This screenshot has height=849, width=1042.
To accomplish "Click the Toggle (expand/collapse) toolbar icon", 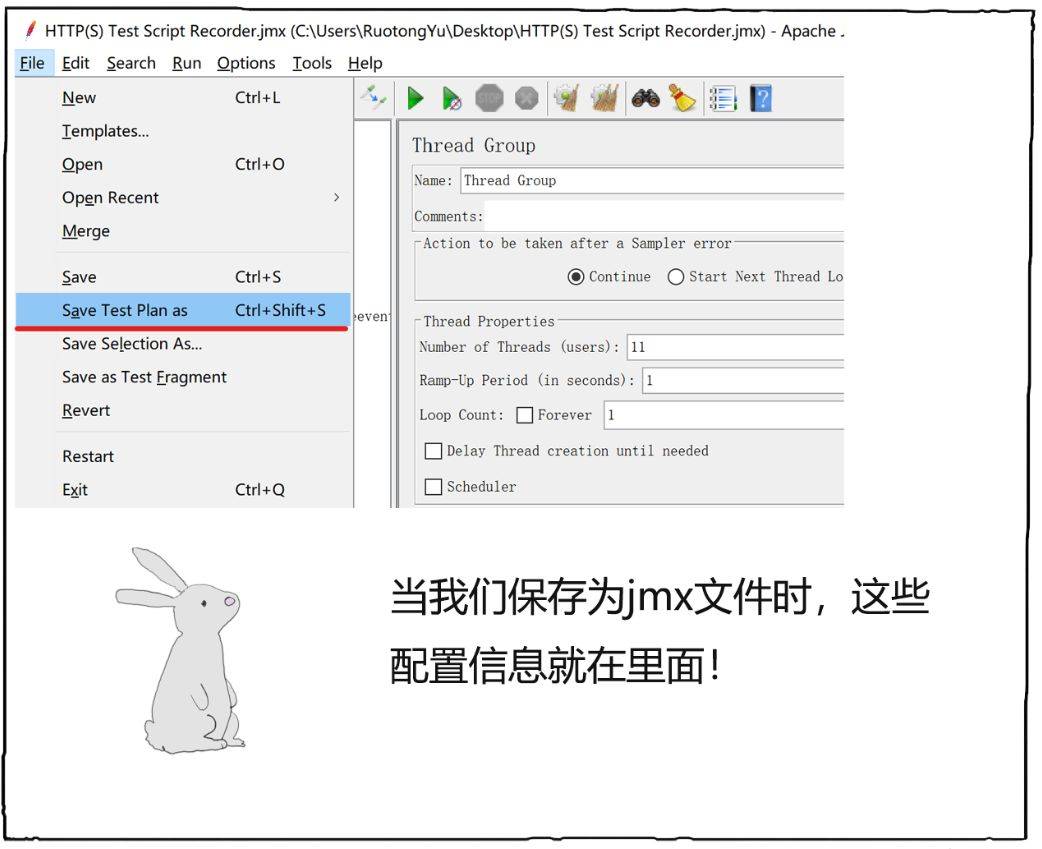I will click(373, 98).
